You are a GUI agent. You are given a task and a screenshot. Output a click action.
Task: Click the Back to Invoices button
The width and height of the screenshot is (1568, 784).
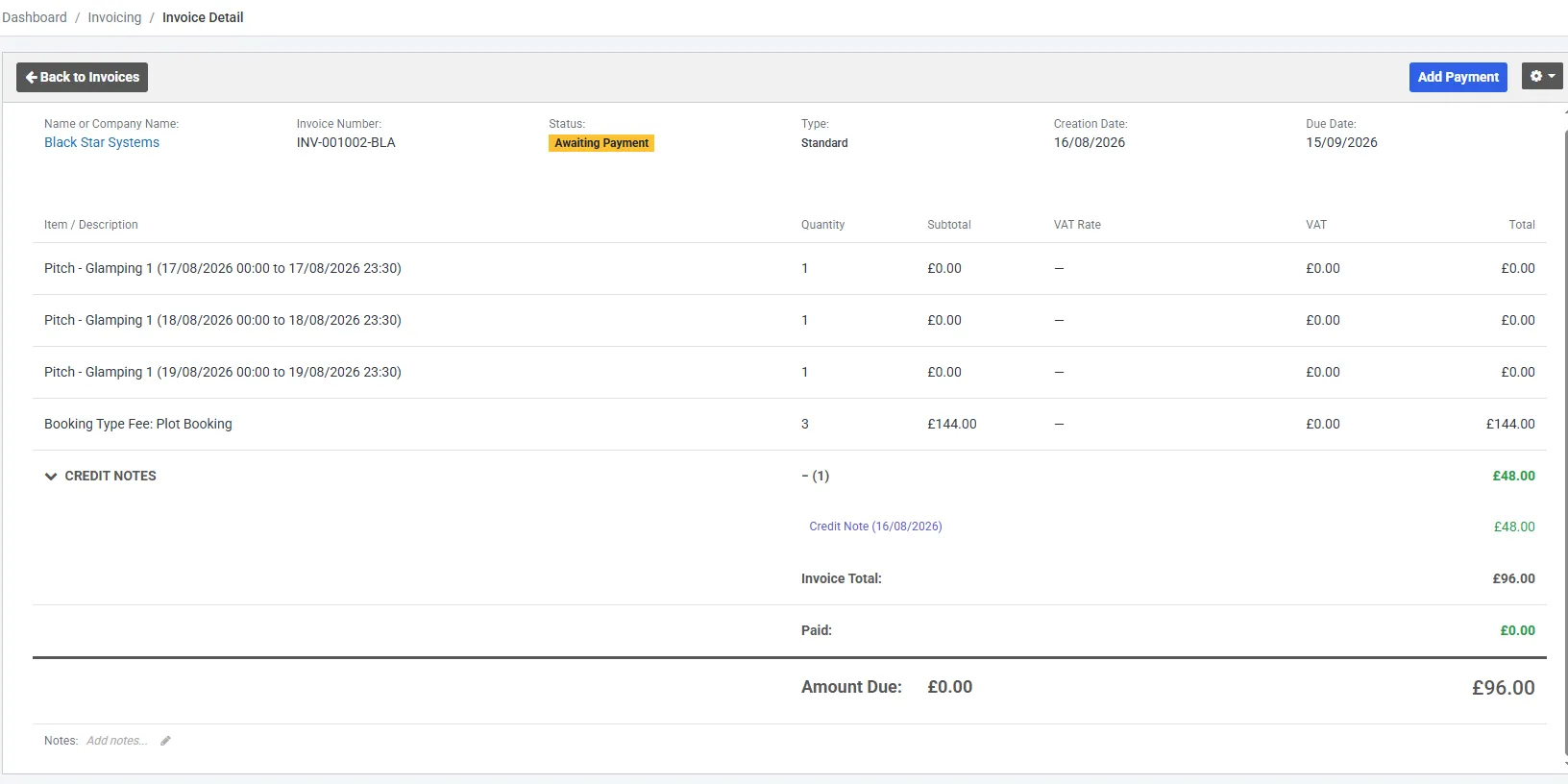(82, 77)
